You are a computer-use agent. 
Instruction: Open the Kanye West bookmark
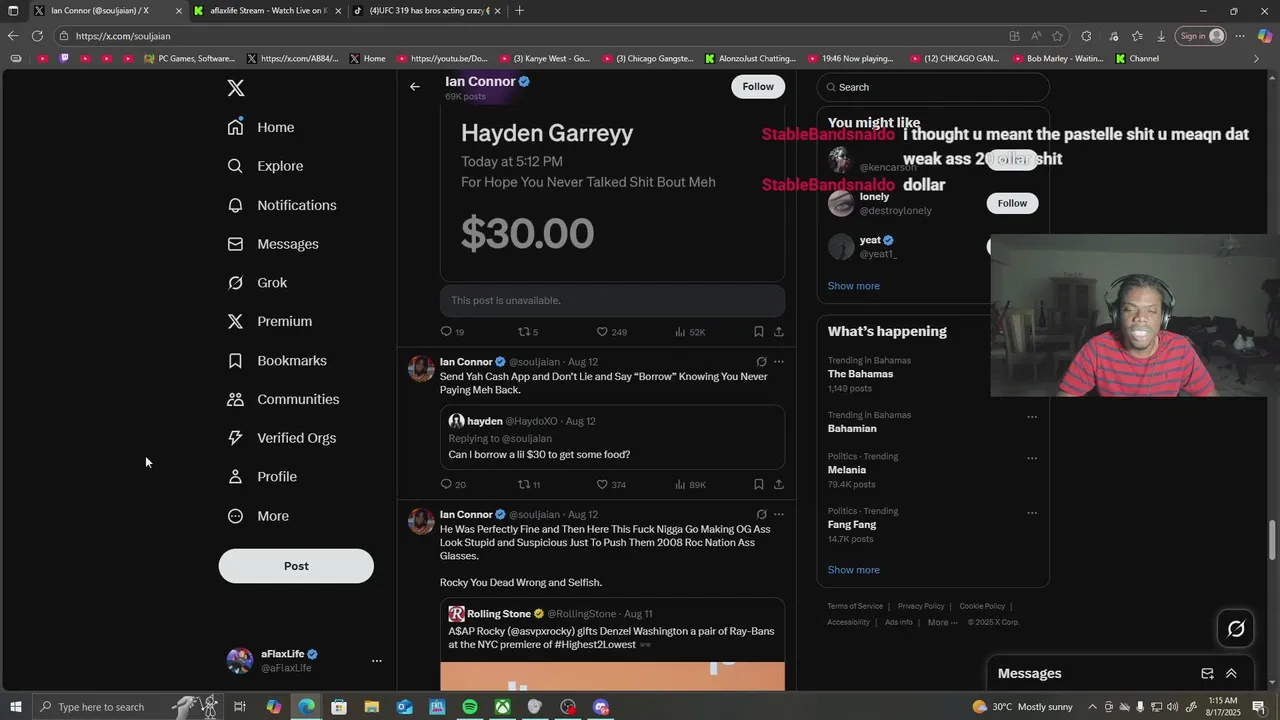(x=544, y=59)
